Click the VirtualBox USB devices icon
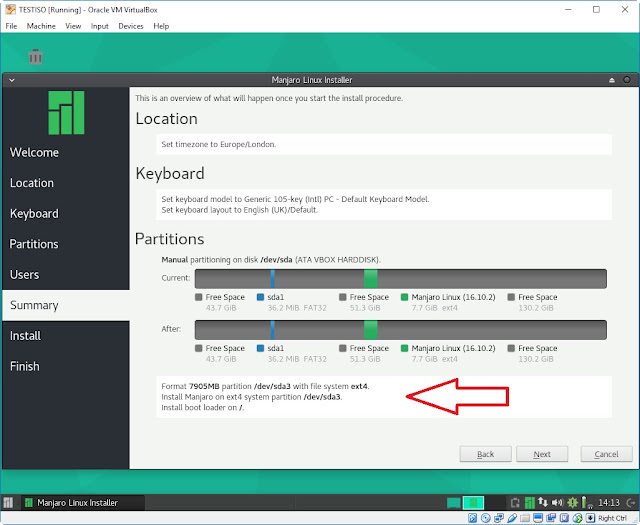The width and height of the screenshot is (640, 525). click(511, 518)
